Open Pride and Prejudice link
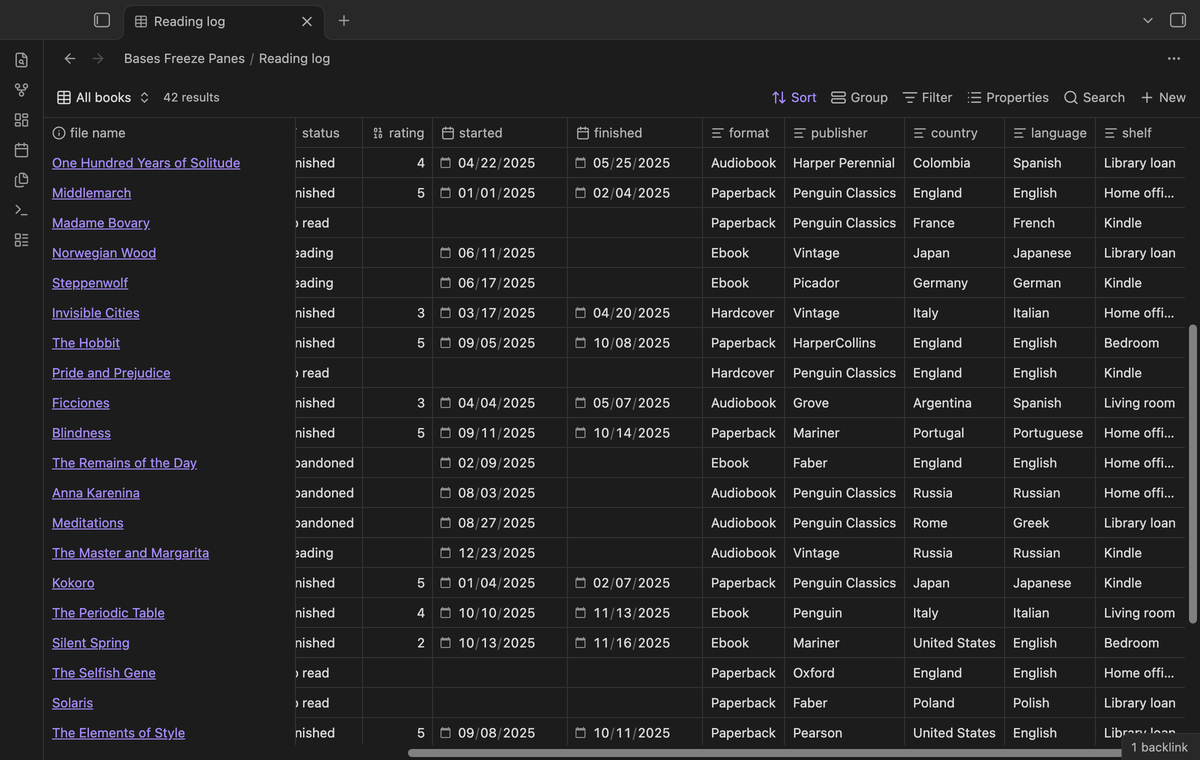Image resolution: width=1200 pixels, height=760 pixels. click(111, 373)
